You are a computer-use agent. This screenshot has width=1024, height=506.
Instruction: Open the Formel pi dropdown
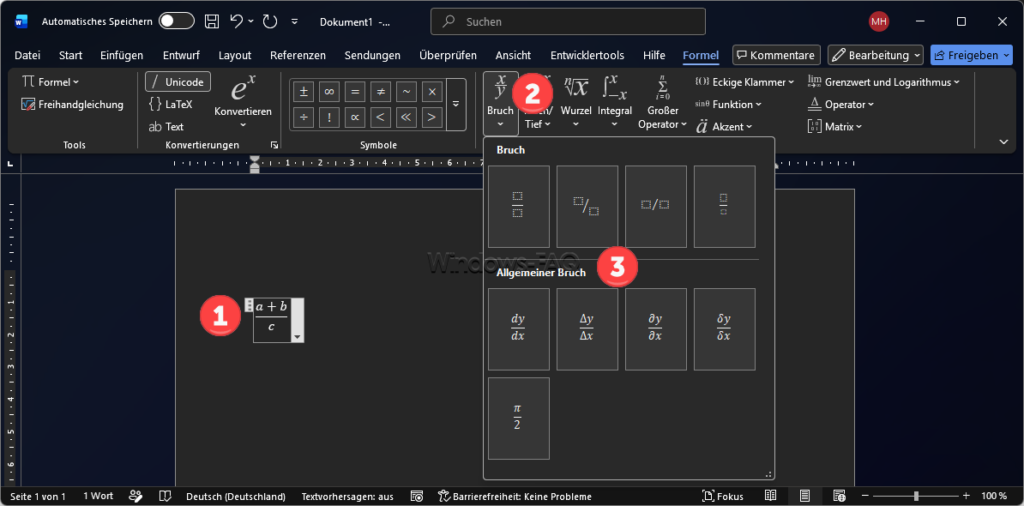coord(50,82)
